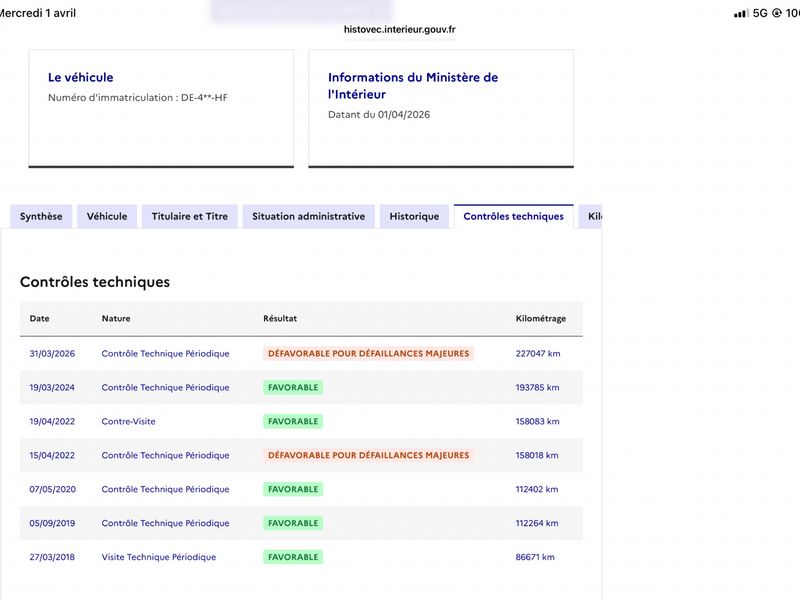Select the 31/03/2026 inspection date
Viewport: 800px width, 600px height.
pos(53,353)
